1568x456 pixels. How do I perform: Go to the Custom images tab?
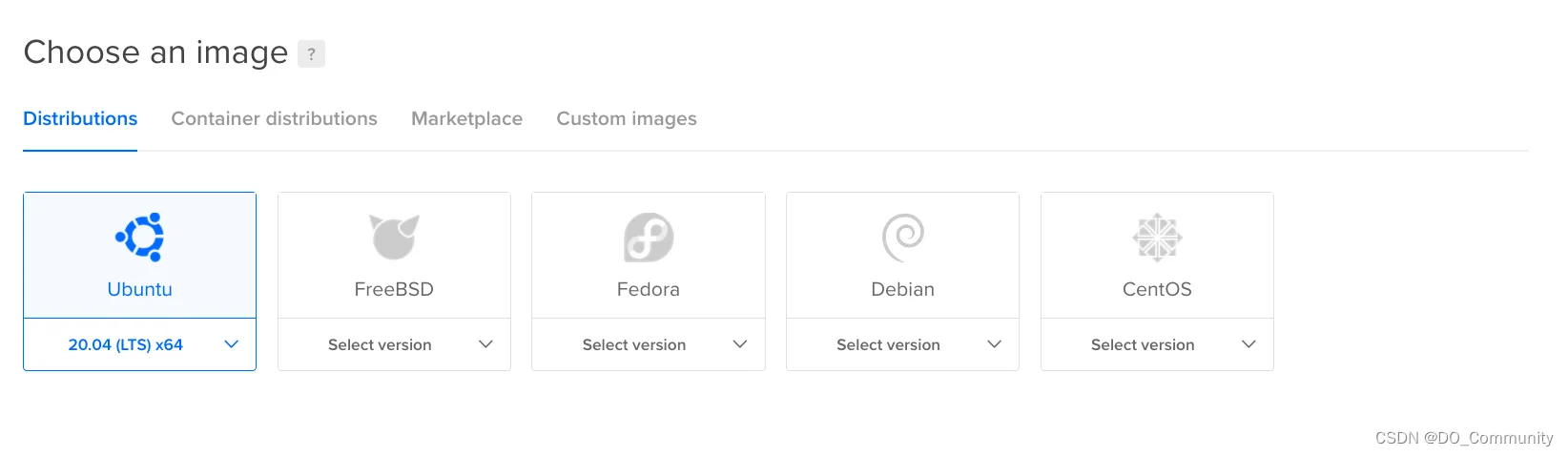627,119
